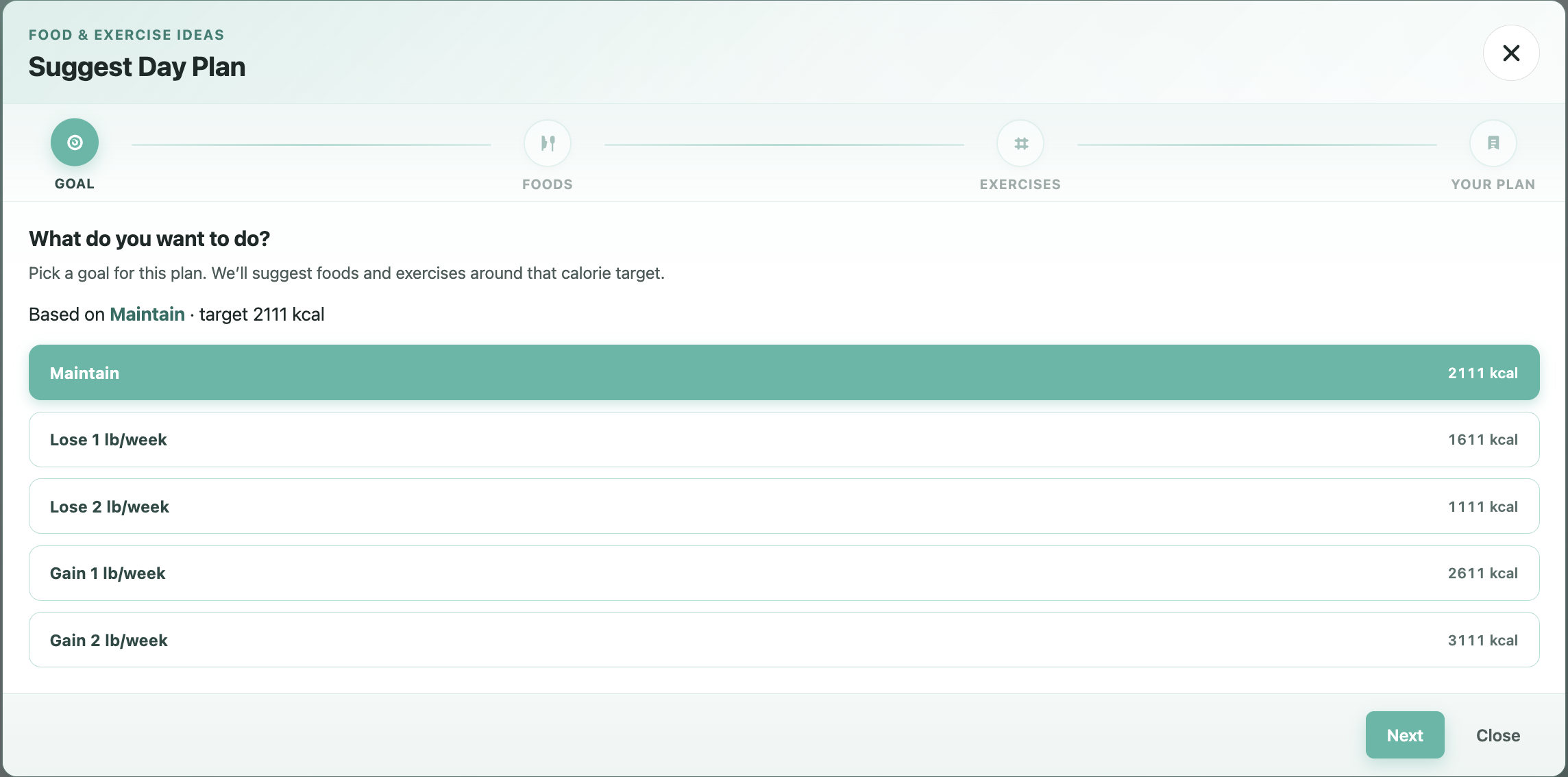Click the FOODS step label
The image size is (1568, 777).
click(548, 184)
